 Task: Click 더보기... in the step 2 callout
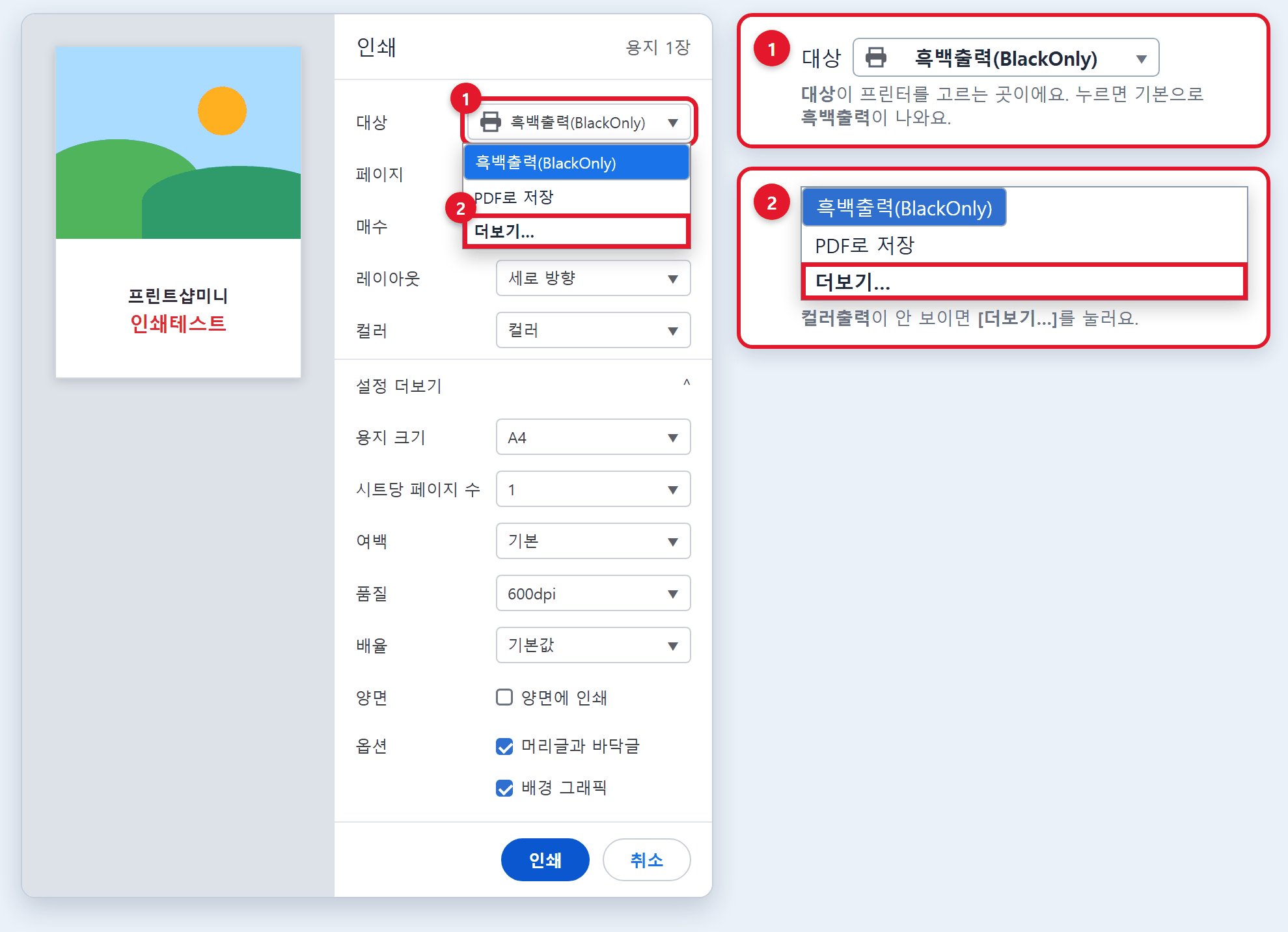(1024, 282)
